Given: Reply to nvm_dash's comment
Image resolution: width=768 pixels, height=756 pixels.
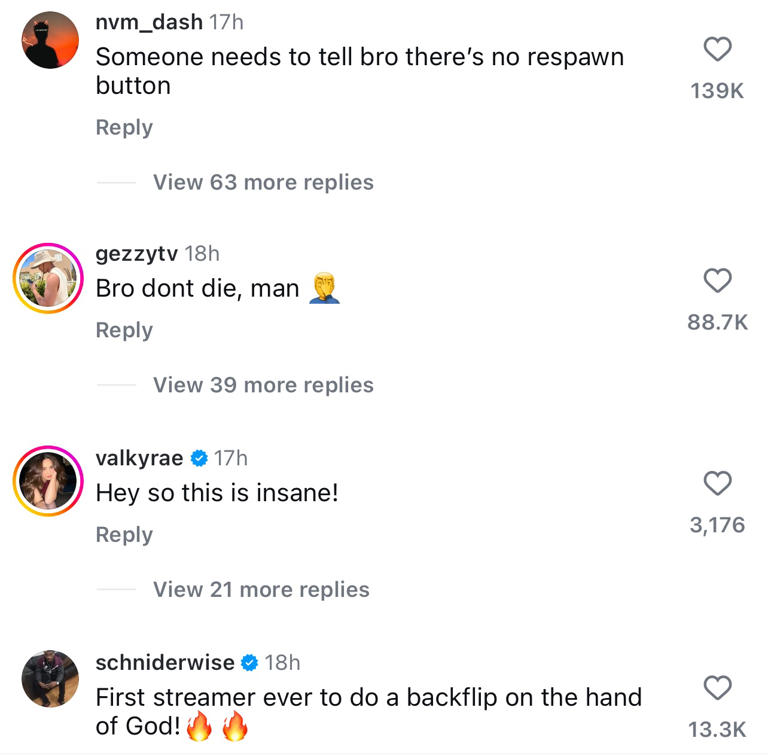Looking at the screenshot, I should tap(124, 128).
